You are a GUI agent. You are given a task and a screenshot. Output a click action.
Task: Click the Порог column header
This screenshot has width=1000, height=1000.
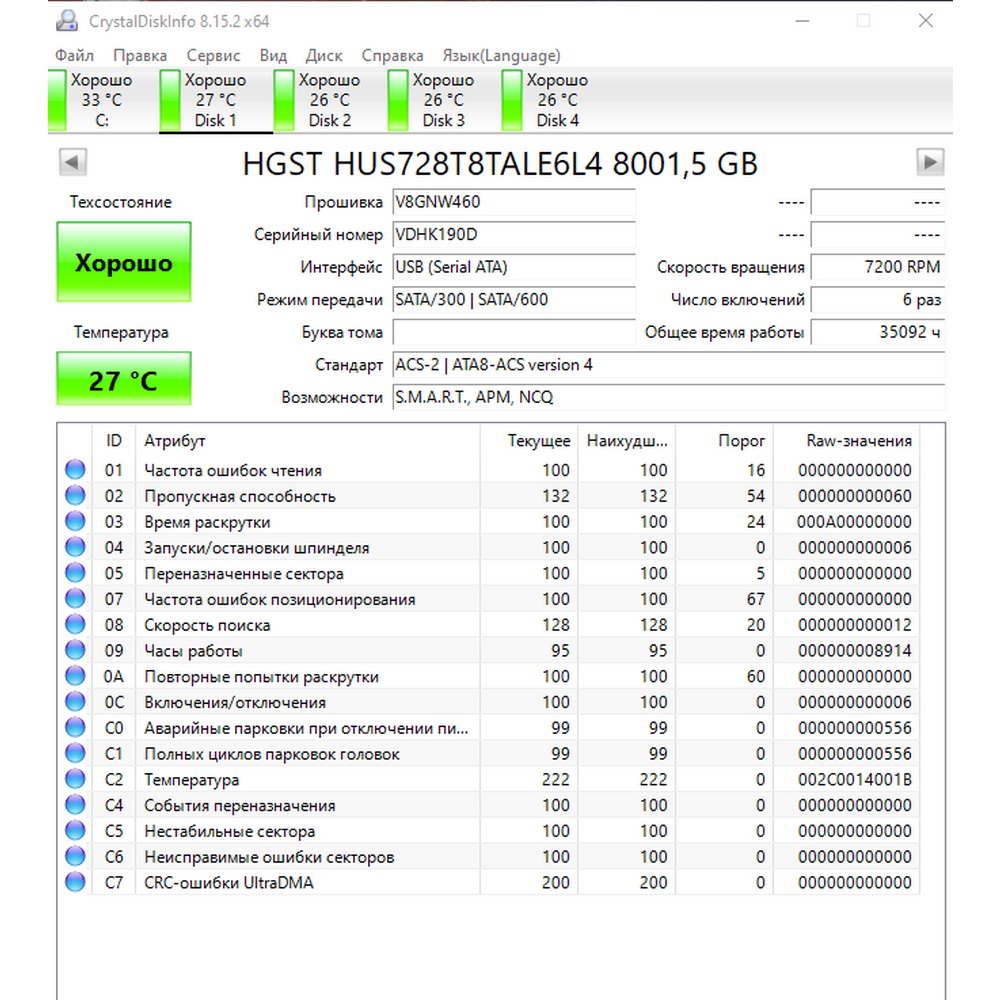tap(724, 441)
